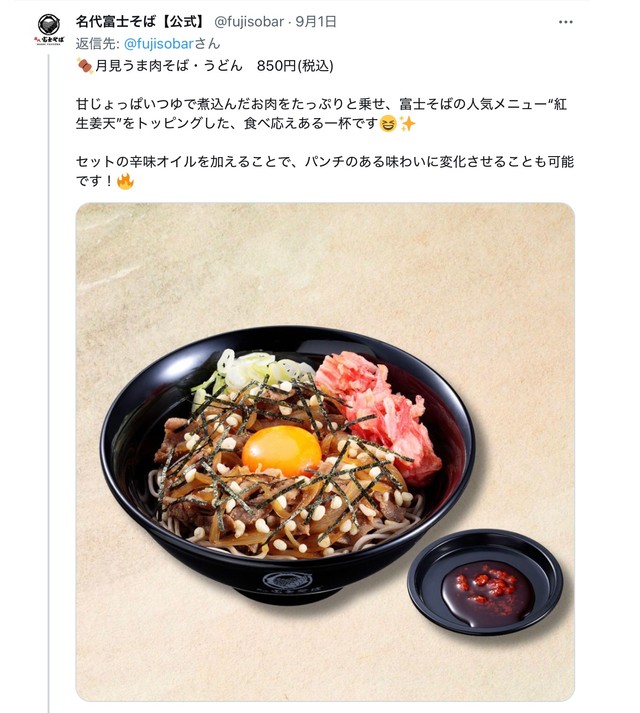Viewport: 640px width, 713px height.
Task: Click the fire emoji after です！
Action: [126, 181]
